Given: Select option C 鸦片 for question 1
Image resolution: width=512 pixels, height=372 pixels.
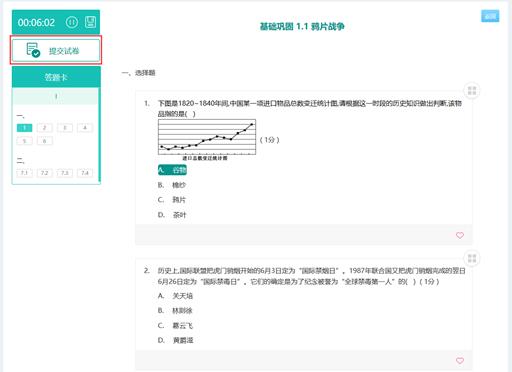Looking at the screenshot, I should click(x=172, y=200).
